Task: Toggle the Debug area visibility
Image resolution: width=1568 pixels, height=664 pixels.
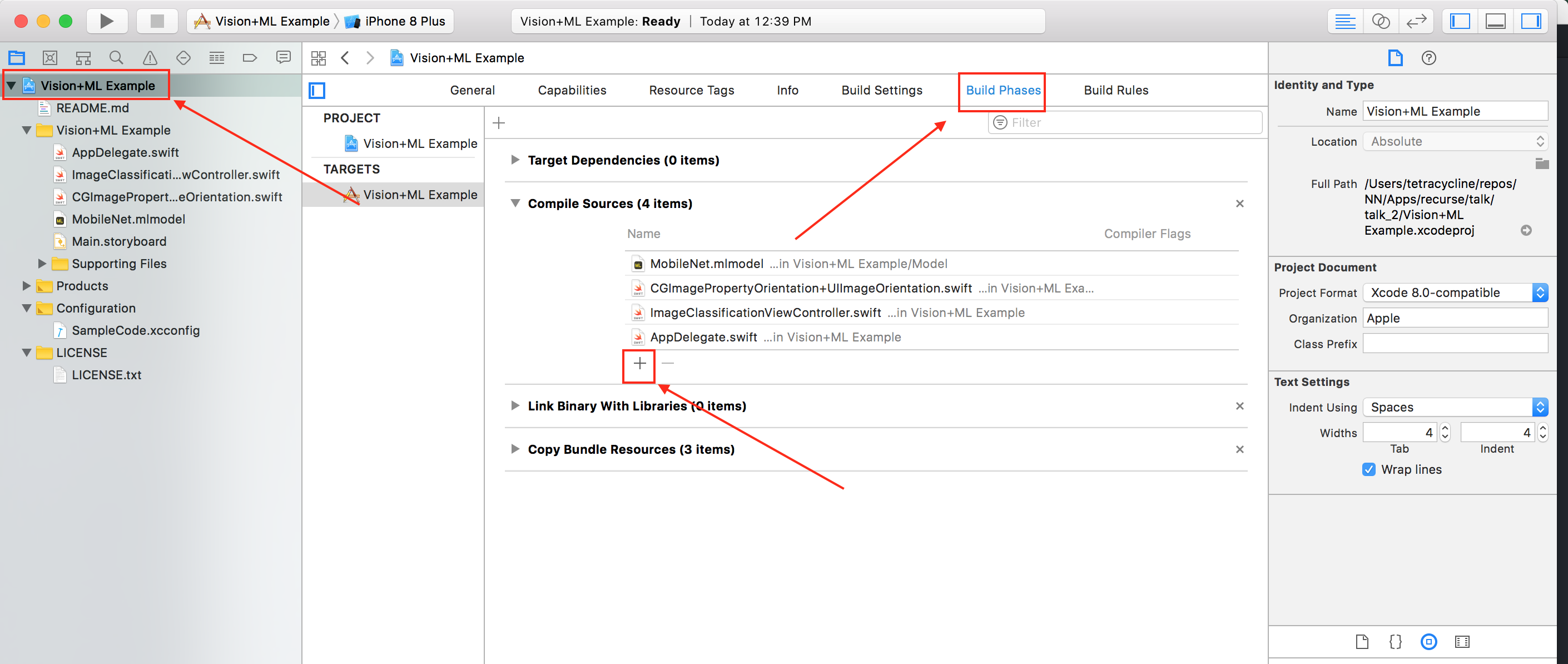Action: (x=1496, y=21)
